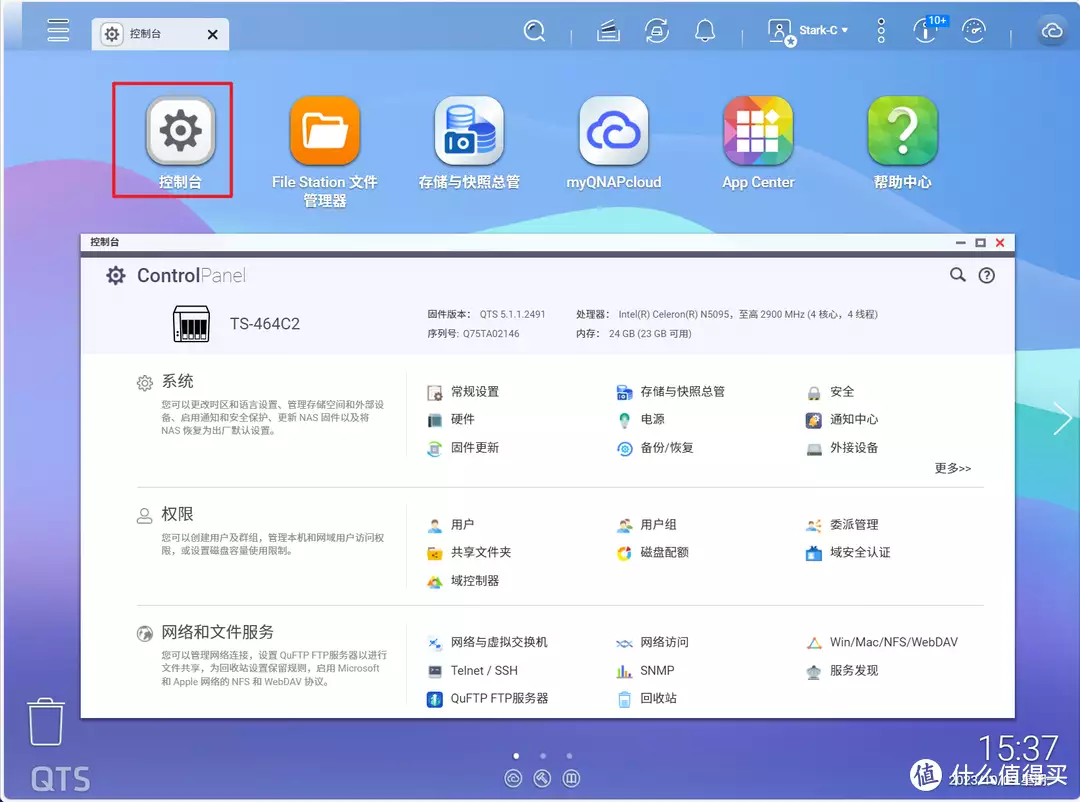The image size is (1080, 802).
Task: Open 网络与虚拟交换机
Action: tap(487, 642)
